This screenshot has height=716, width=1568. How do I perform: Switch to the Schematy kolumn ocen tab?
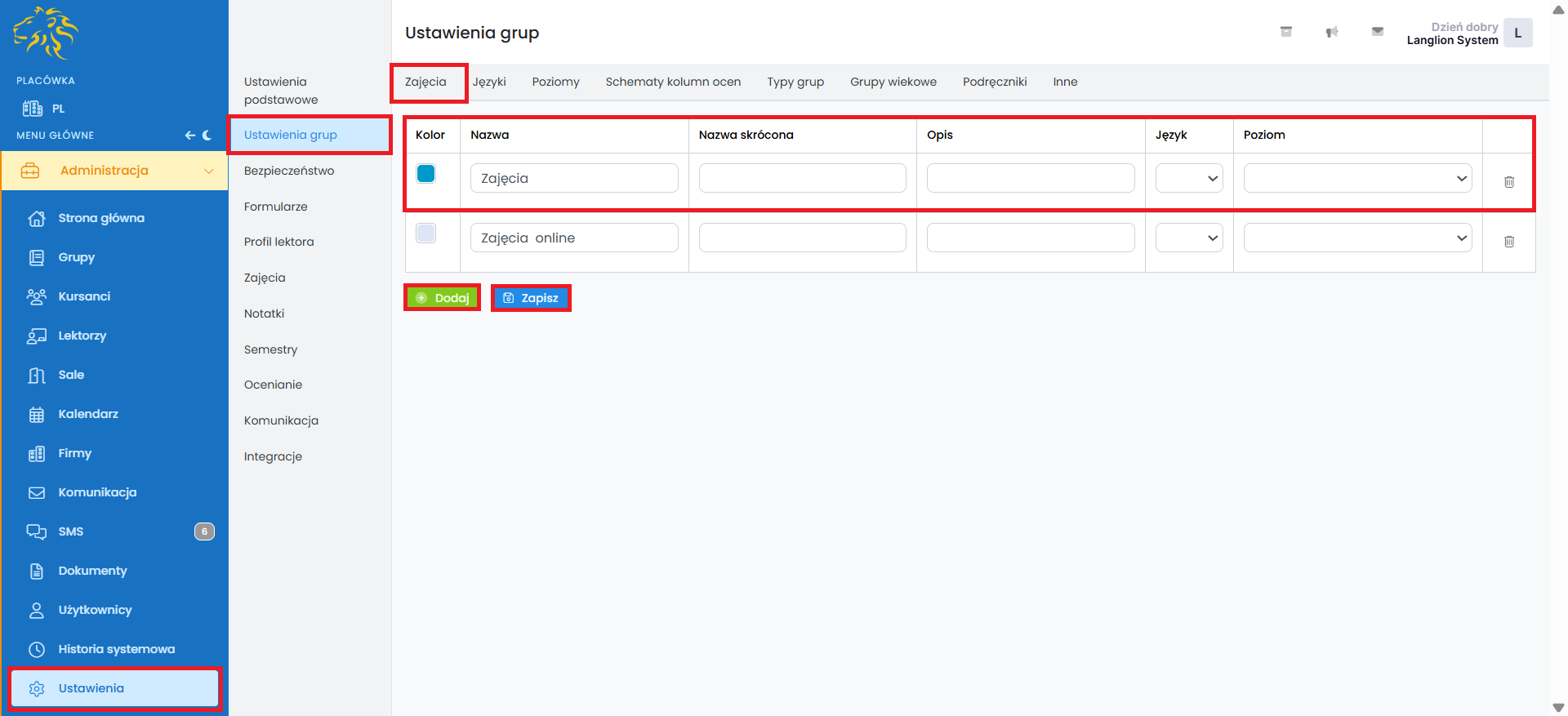pyautogui.click(x=673, y=82)
